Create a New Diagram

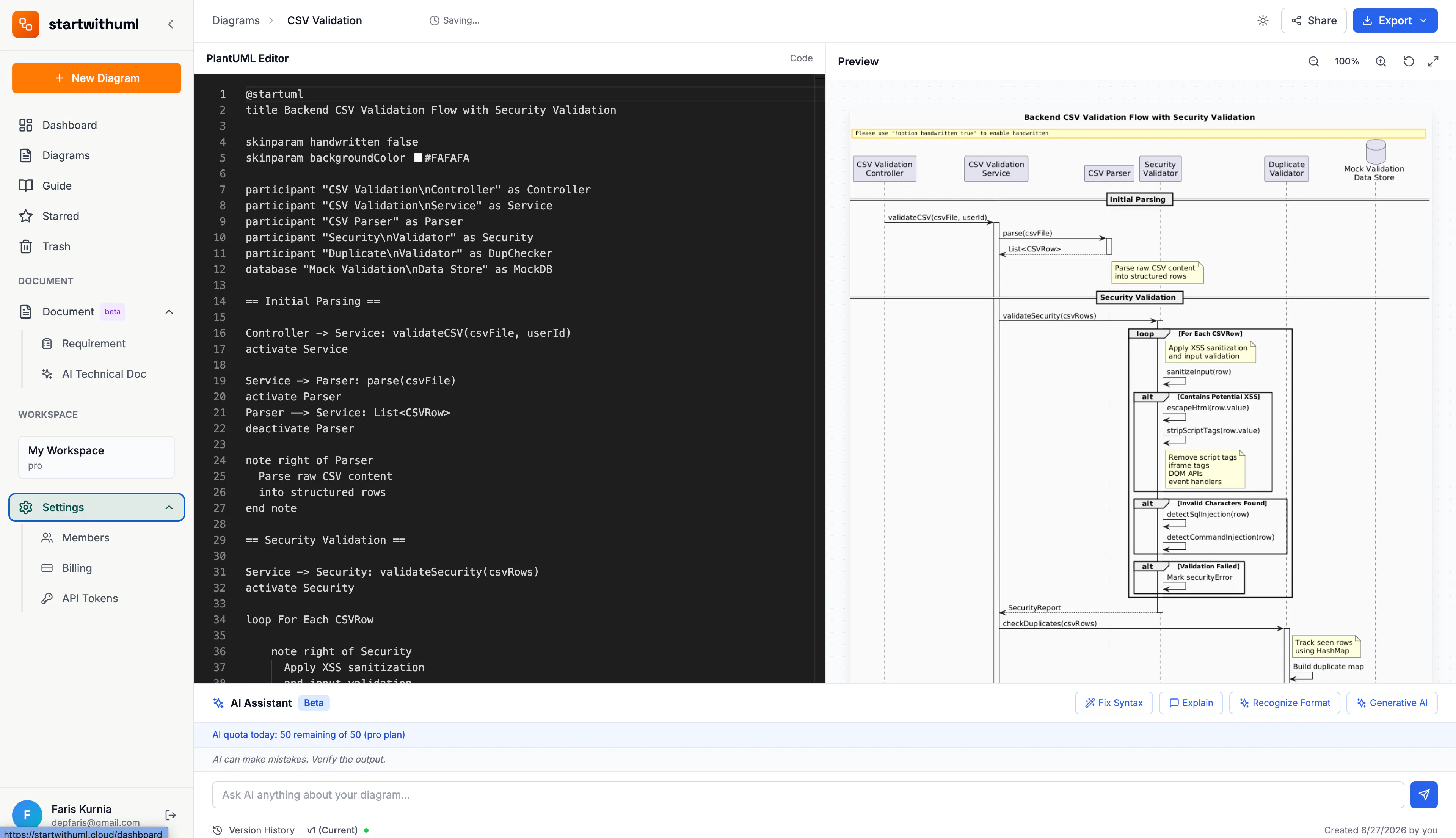(97, 78)
